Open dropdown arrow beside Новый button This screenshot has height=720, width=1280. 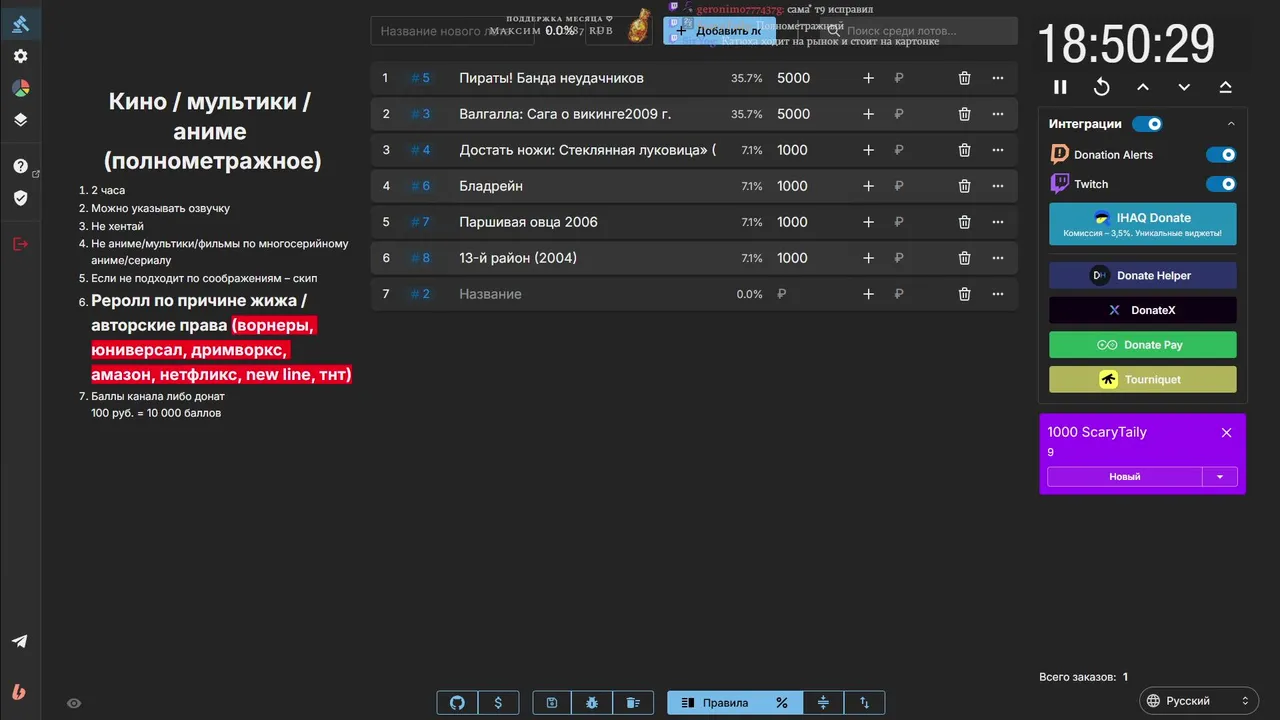click(1220, 477)
